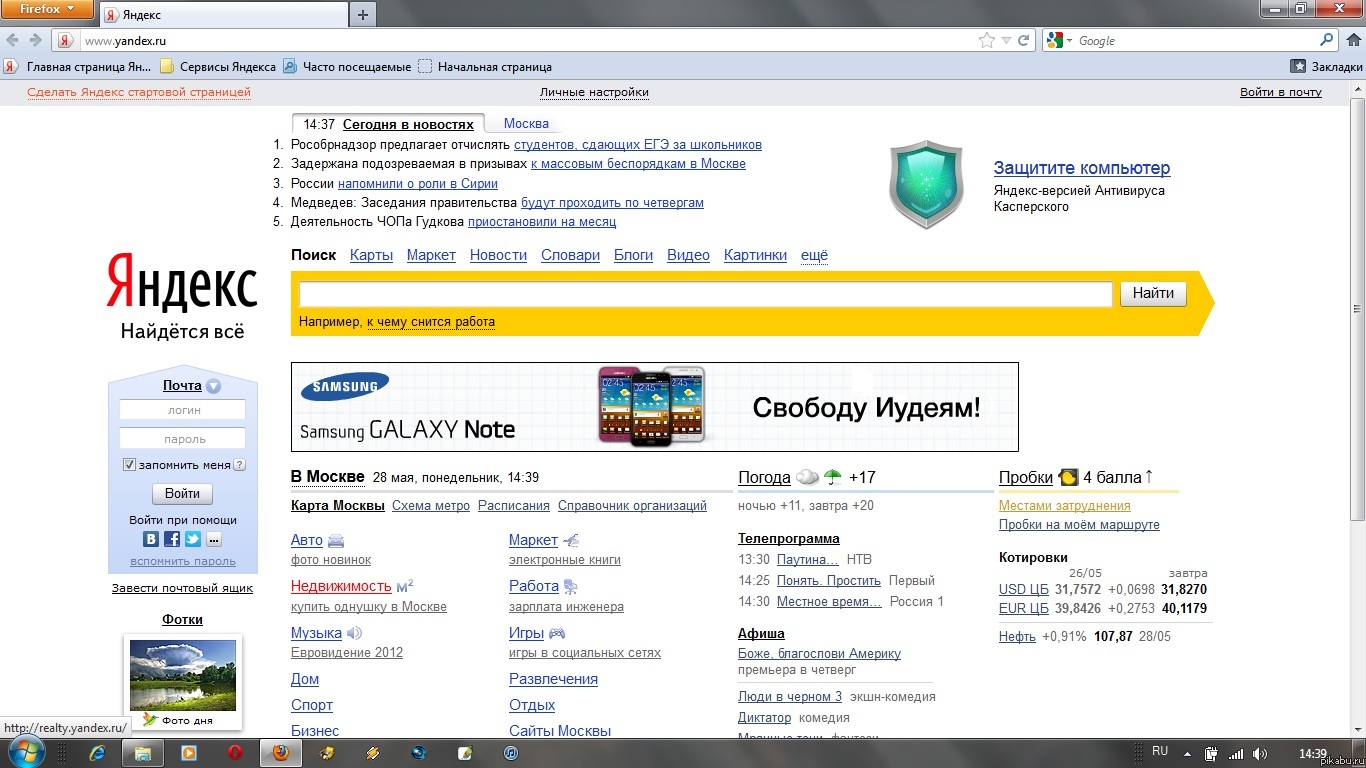Image resolution: width=1366 pixels, height=768 pixels.
Task: Go back with the browser back arrow
Action: (x=12, y=40)
